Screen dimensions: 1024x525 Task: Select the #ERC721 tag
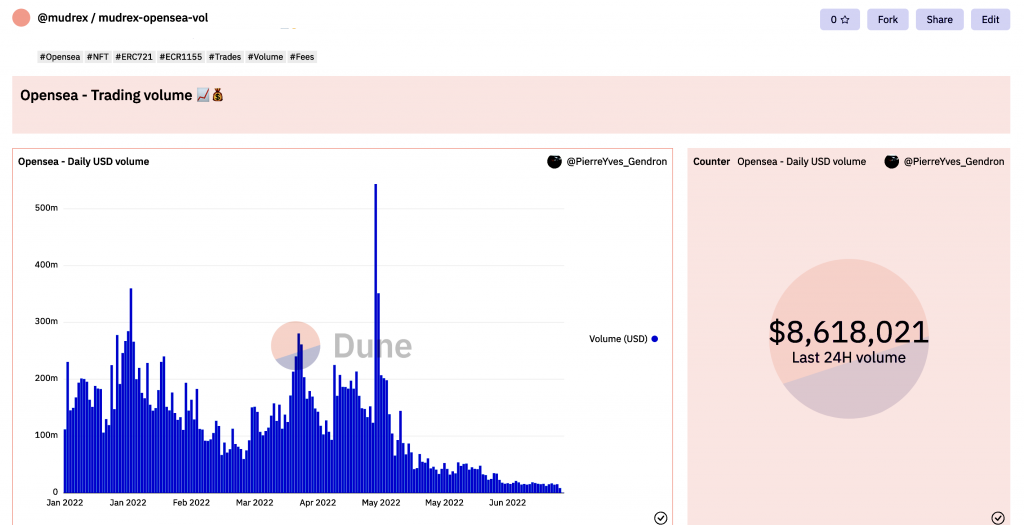(x=134, y=57)
